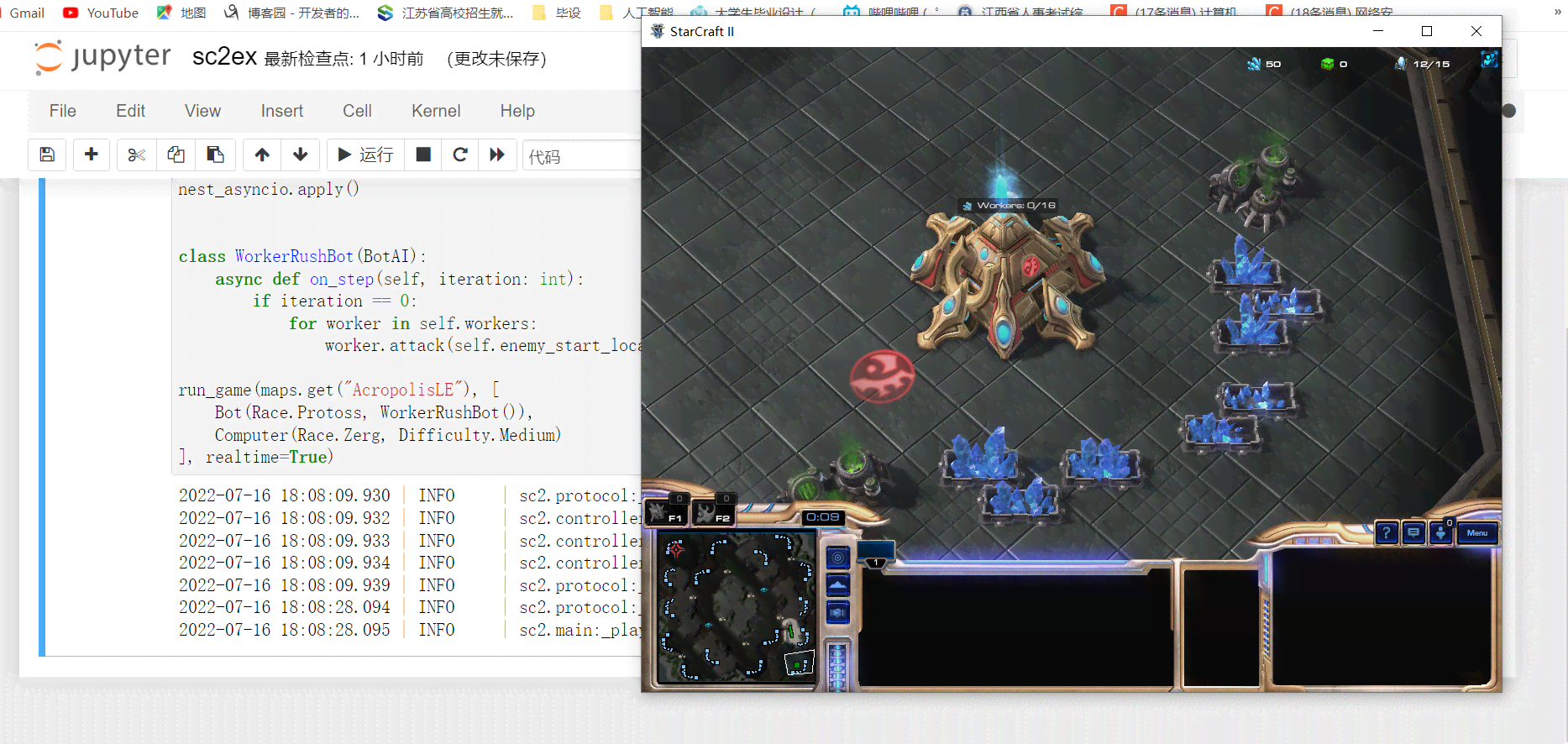Open the Gmail bookmark
The height and width of the screenshot is (744, 1568).
[x=27, y=13]
